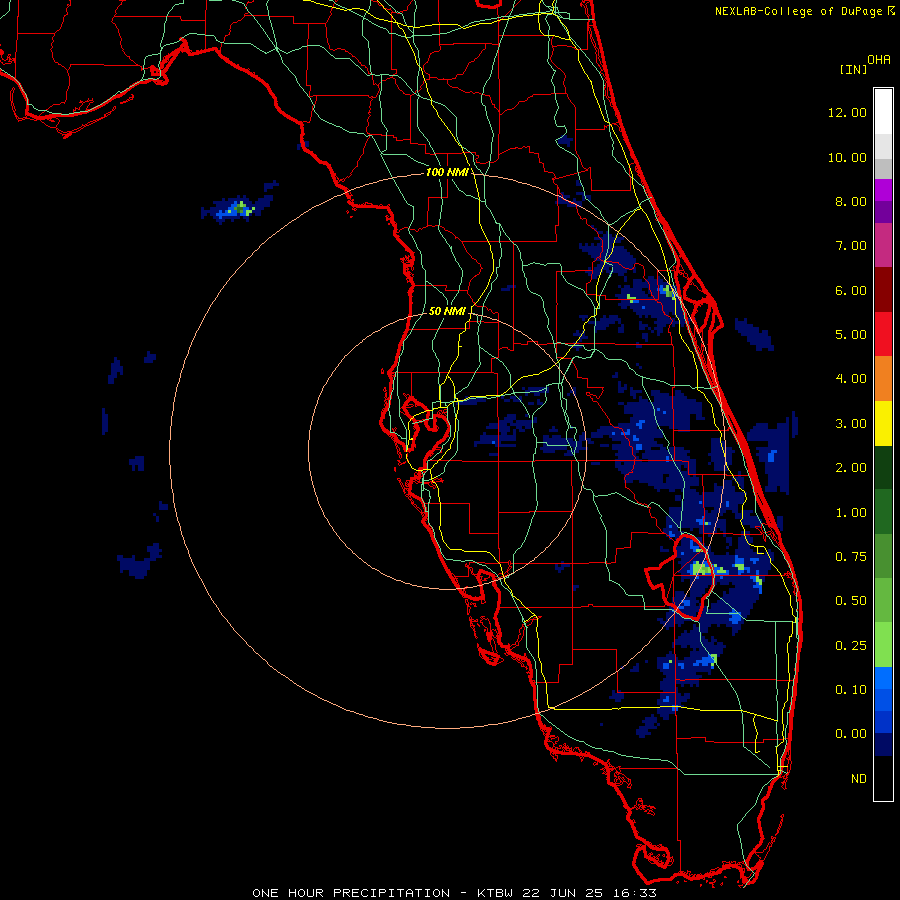Click the 2.00 legend value

(x=851, y=468)
